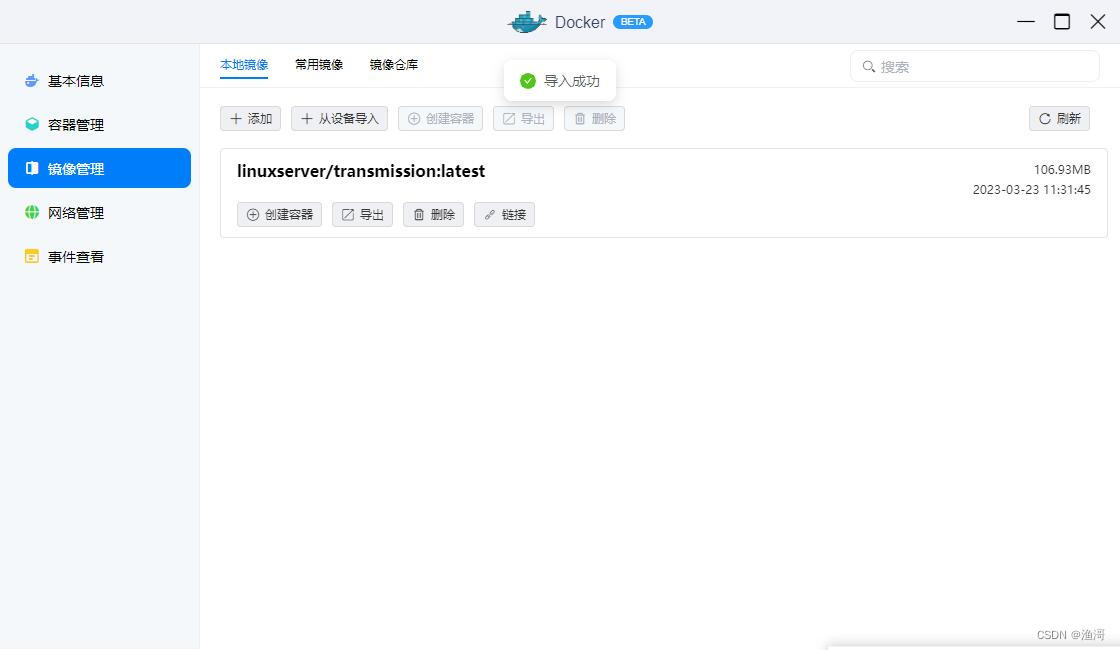Click the plus icon on 创建容器 button

point(252,214)
